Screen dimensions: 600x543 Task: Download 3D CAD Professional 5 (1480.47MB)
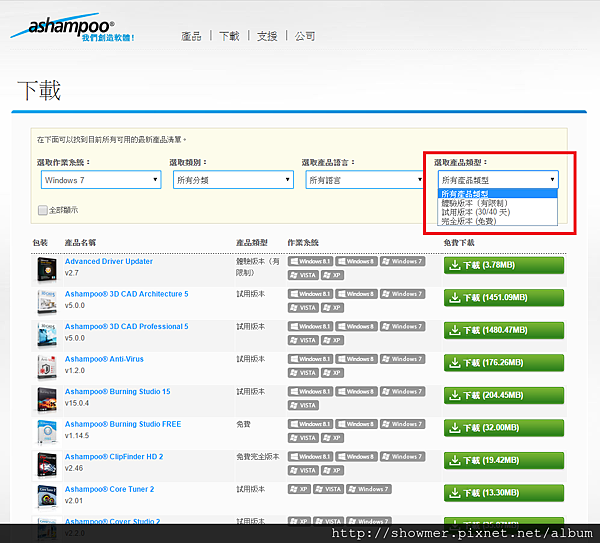coord(504,330)
